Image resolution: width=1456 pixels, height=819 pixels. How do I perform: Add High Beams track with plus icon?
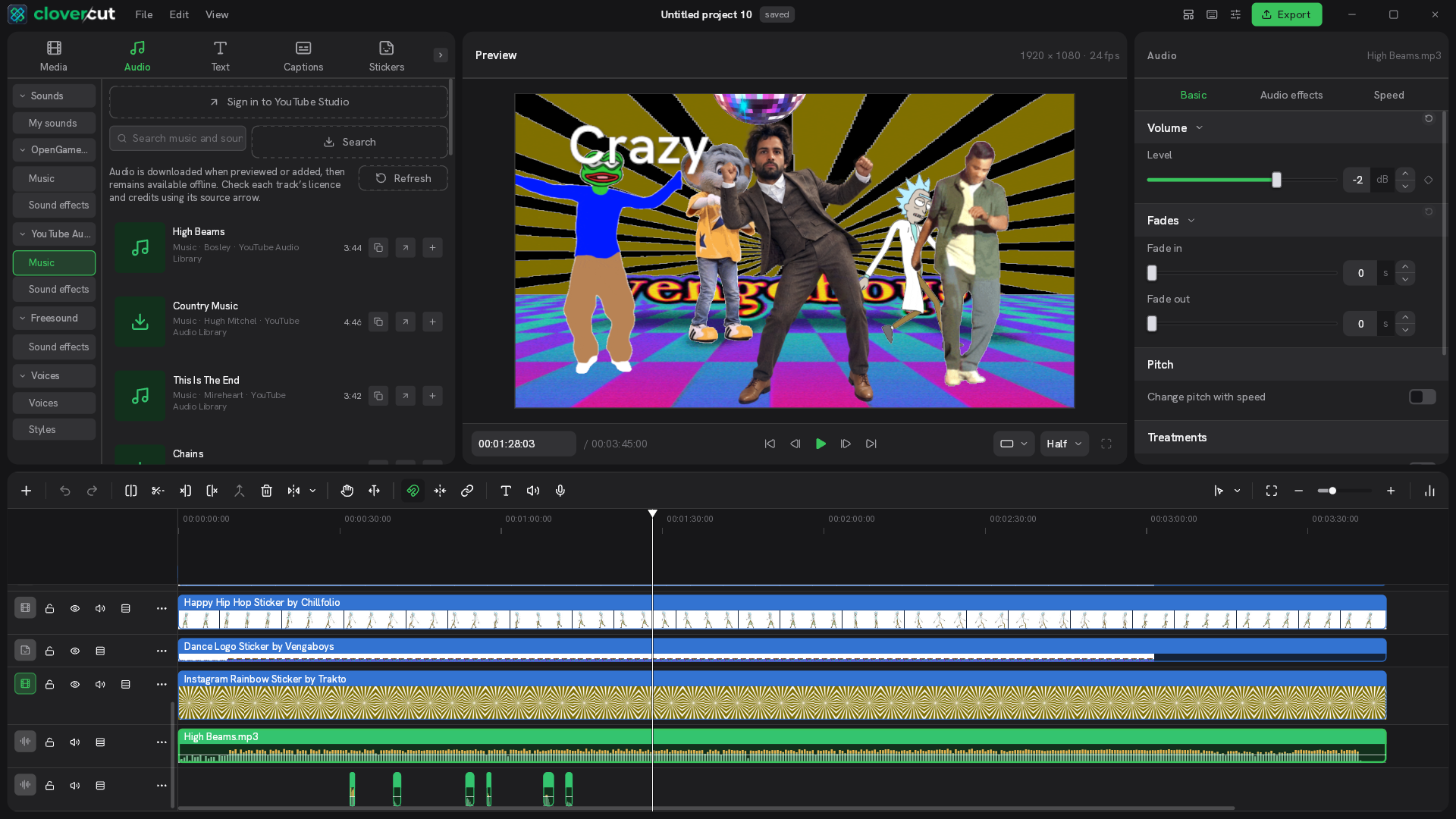coord(432,247)
